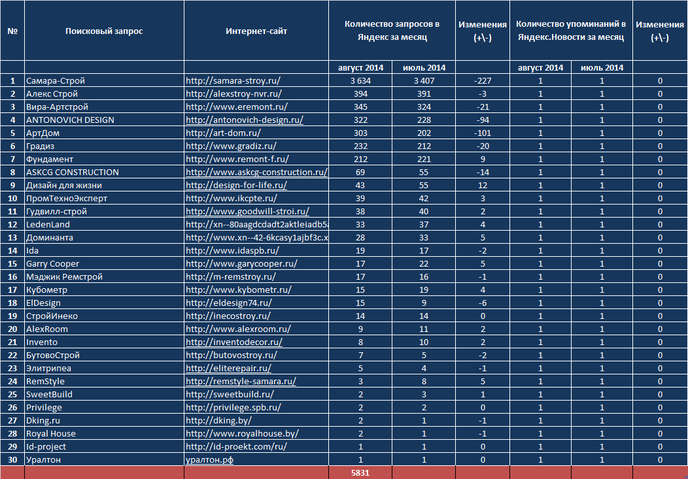This screenshot has width=688, height=479.
Task: Open the askcg-construction.ru link
Action: click(x=257, y=172)
